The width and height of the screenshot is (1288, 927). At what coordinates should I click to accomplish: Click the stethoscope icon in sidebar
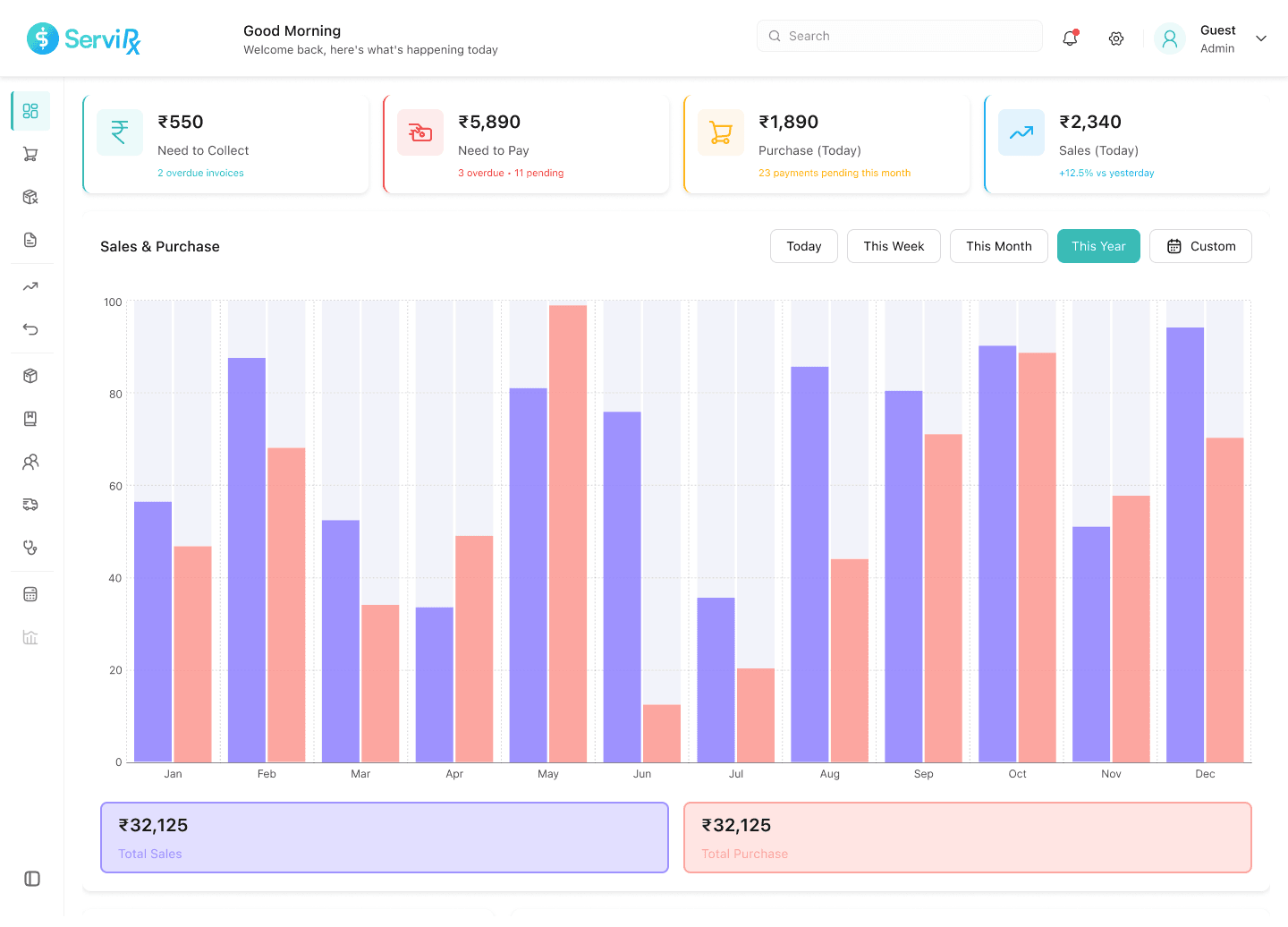point(30,547)
